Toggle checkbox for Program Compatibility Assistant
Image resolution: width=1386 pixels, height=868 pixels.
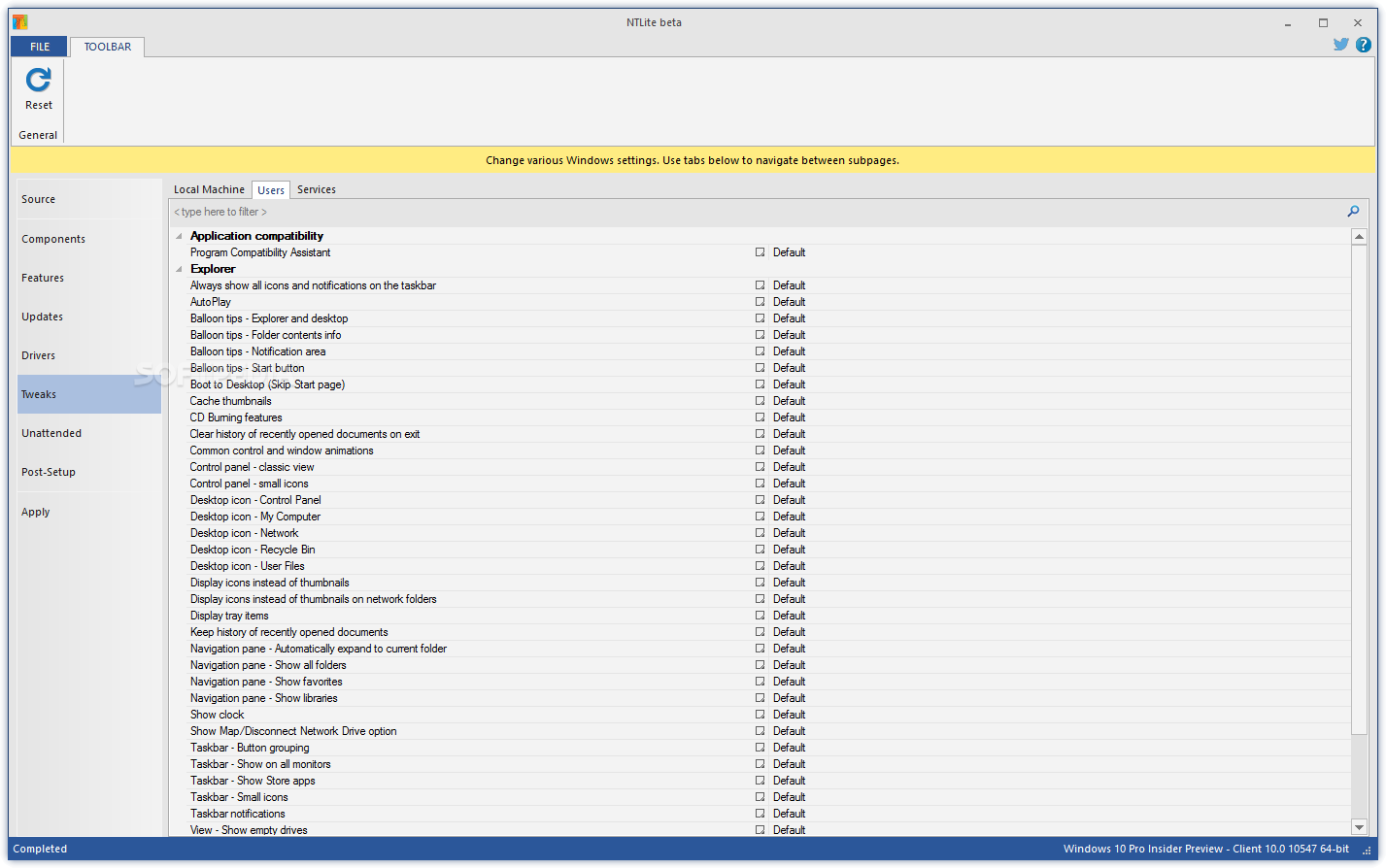click(x=760, y=252)
